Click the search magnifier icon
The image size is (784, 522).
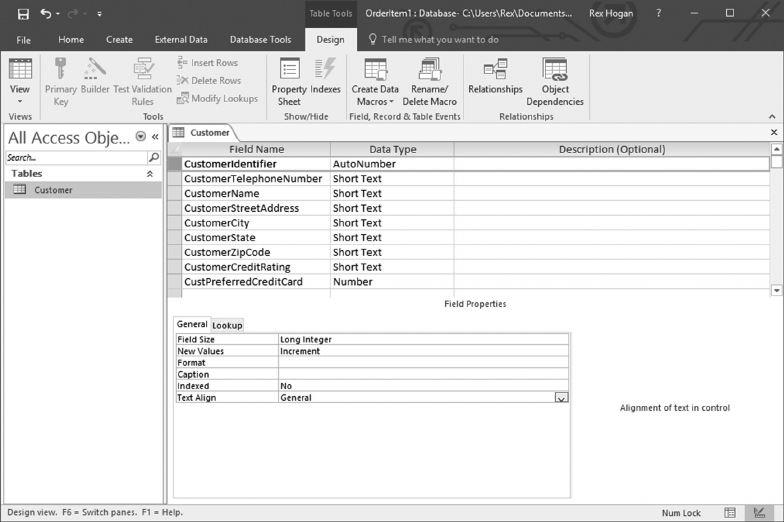click(154, 158)
